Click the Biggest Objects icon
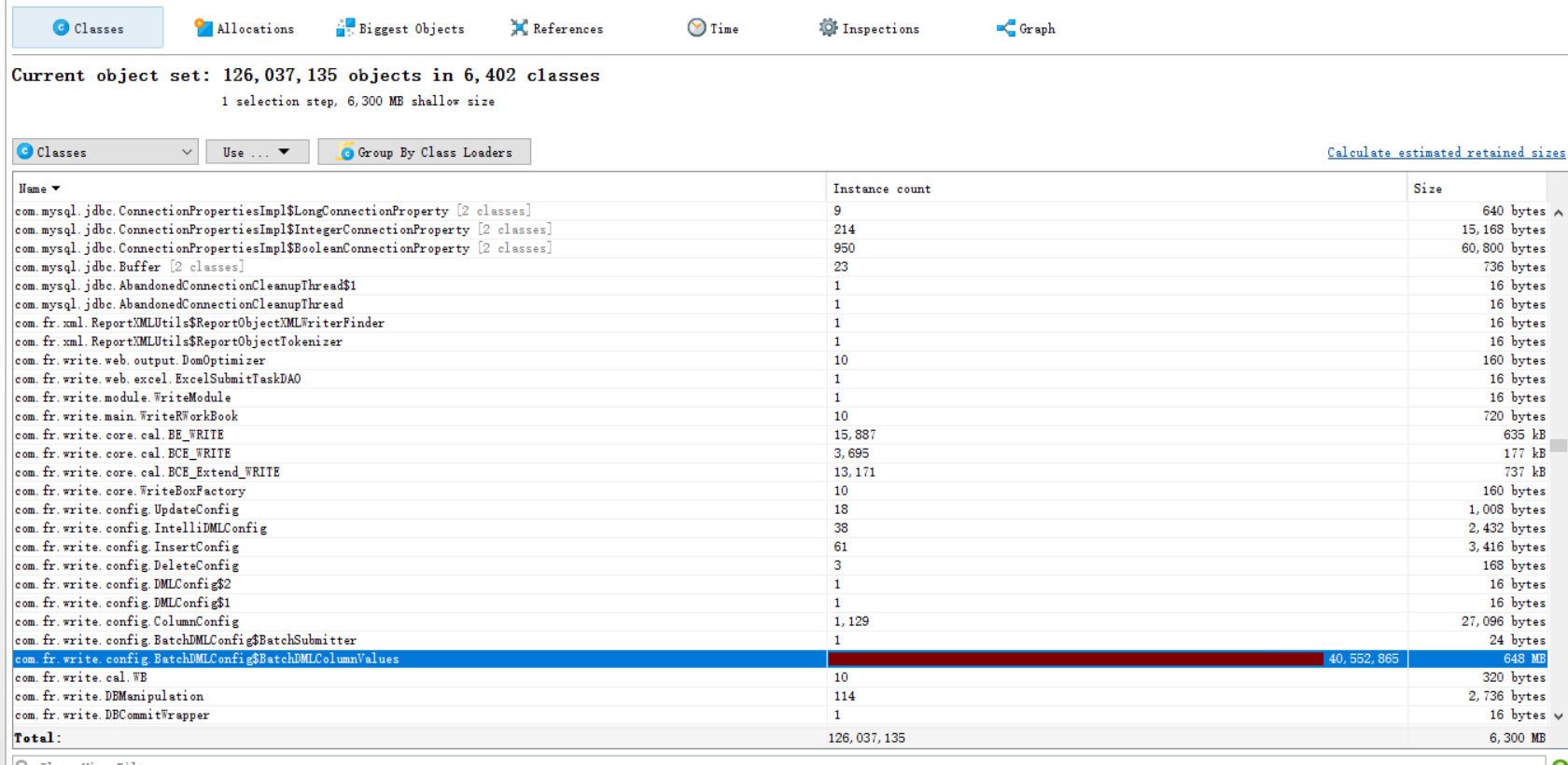Viewport: 1568px width, 765px height. pyautogui.click(x=345, y=28)
